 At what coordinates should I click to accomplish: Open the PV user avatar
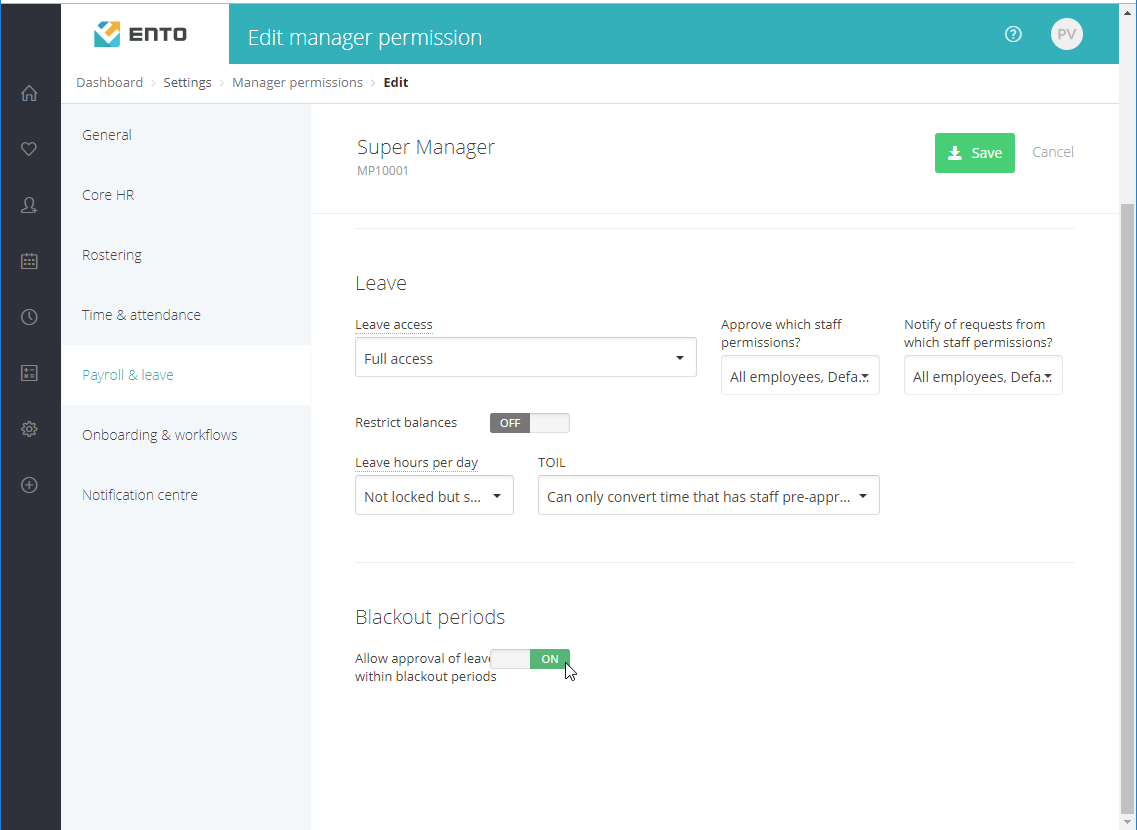[x=1067, y=34]
